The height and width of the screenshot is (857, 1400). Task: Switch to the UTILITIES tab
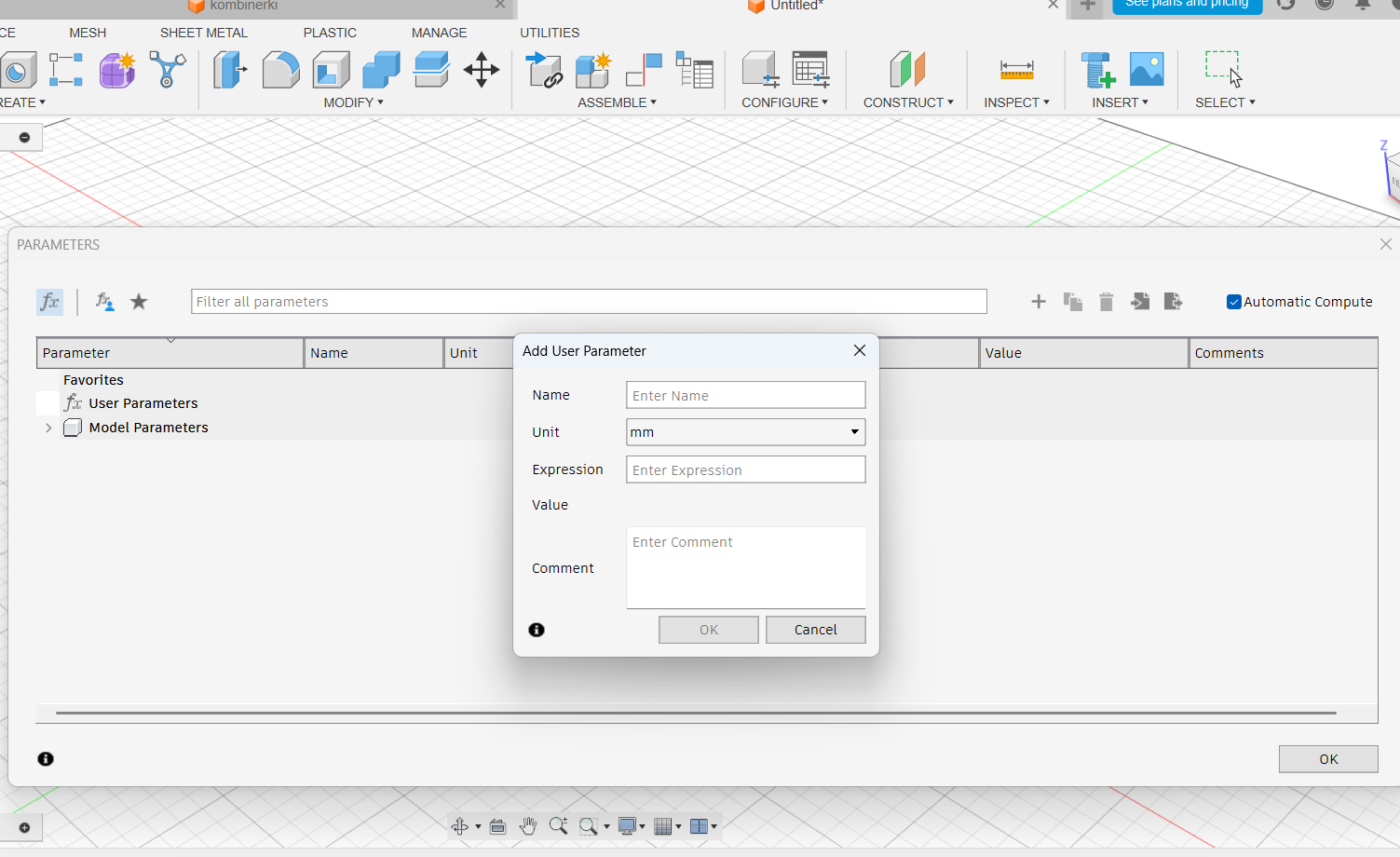(x=550, y=33)
